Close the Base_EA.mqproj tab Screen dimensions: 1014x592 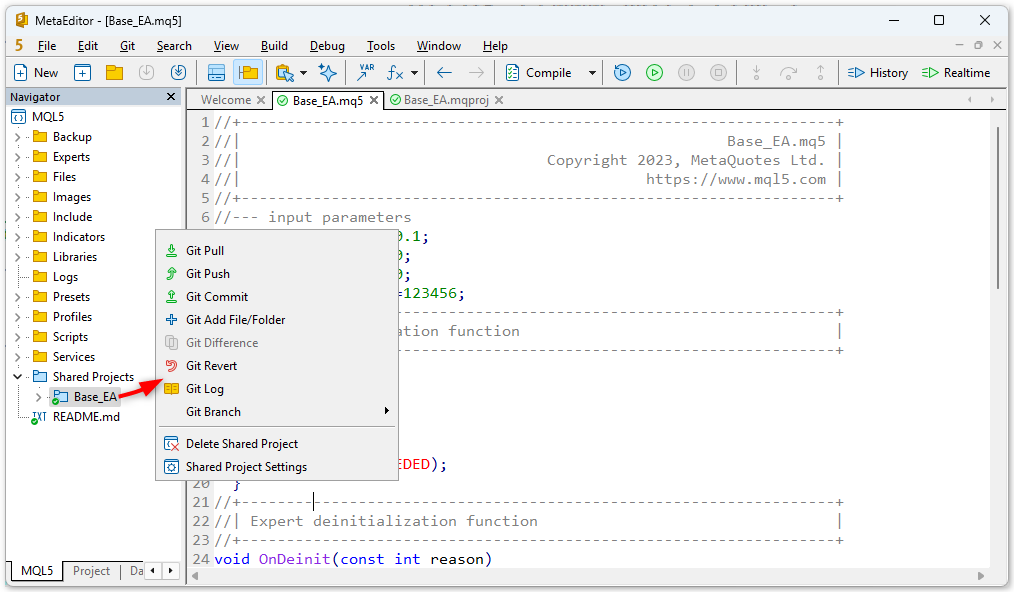pyautogui.click(x=499, y=100)
